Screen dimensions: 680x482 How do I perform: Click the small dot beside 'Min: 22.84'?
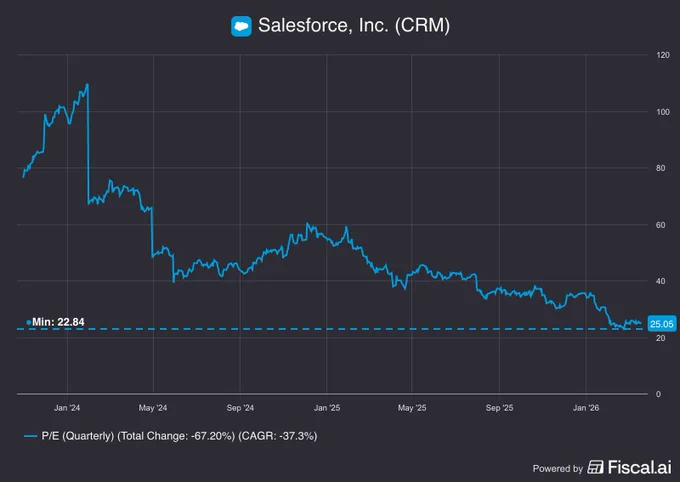tap(29, 322)
